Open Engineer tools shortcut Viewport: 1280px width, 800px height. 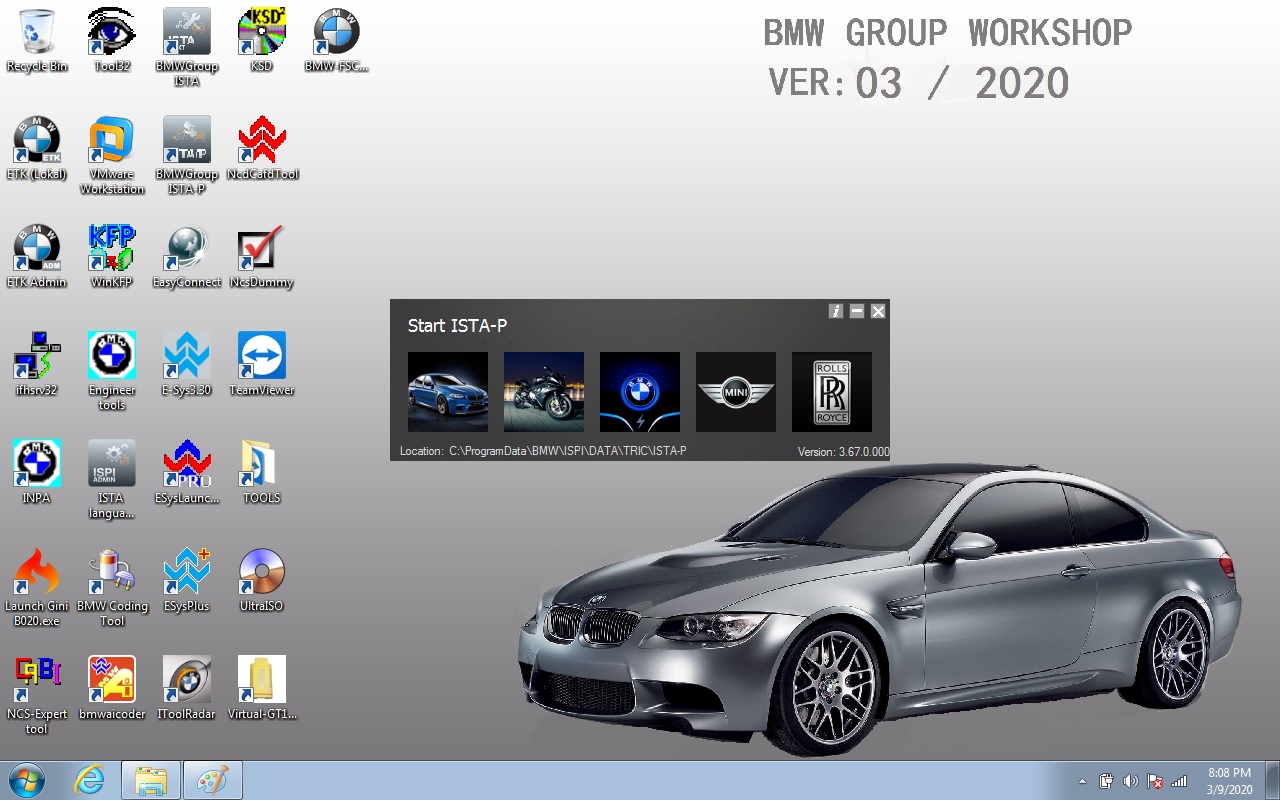tap(112, 371)
